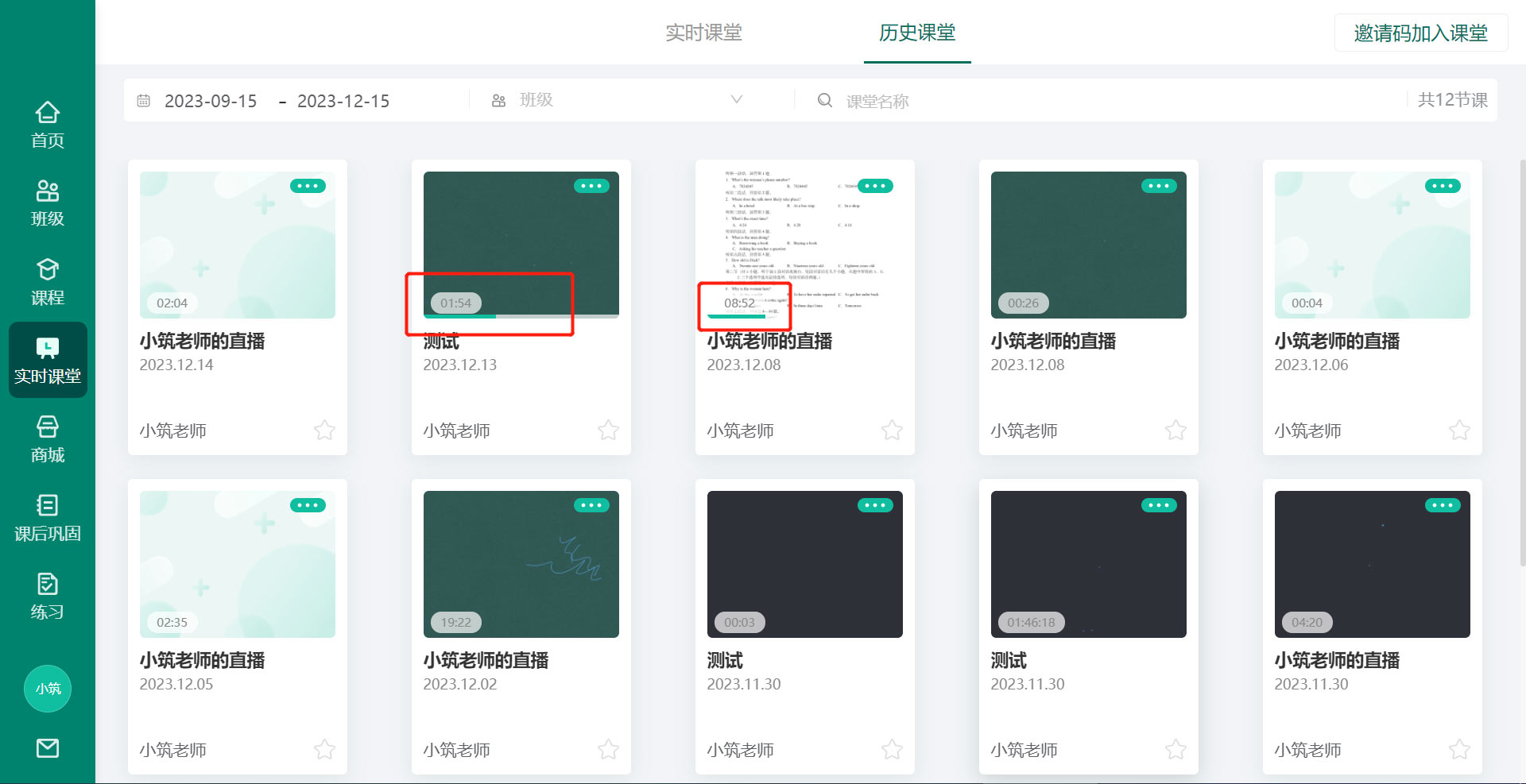Open the 首页 home page from sidebar
This screenshot has height=784, width=1526.
pyautogui.click(x=47, y=123)
